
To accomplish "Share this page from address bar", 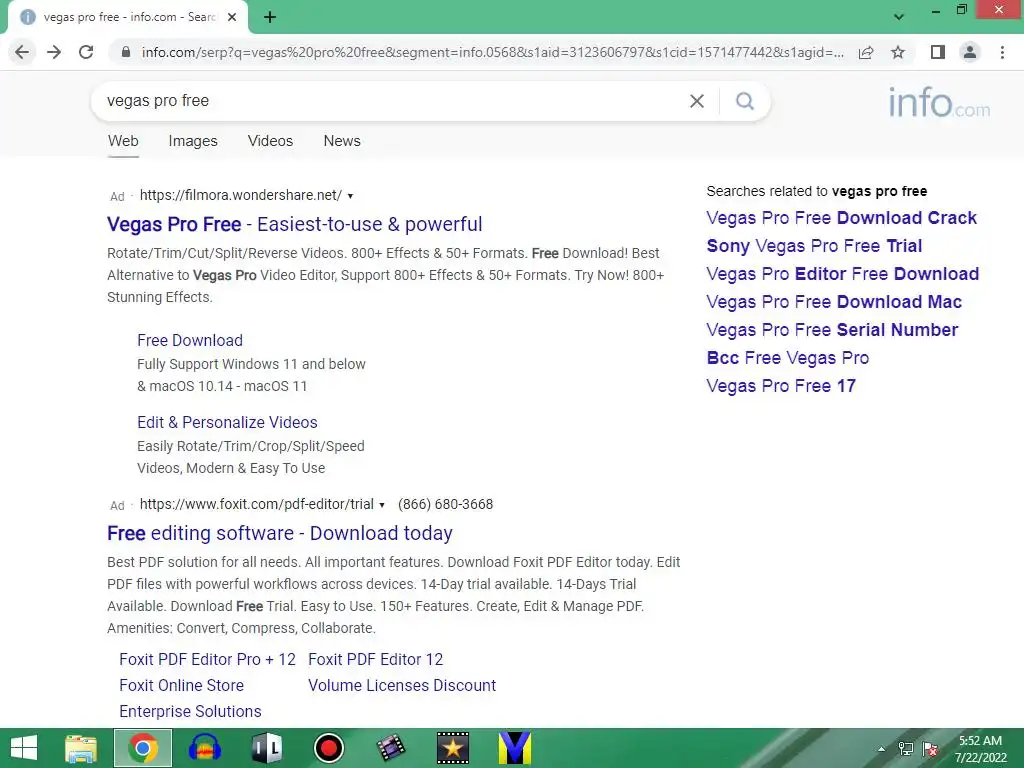I will (x=866, y=52).
